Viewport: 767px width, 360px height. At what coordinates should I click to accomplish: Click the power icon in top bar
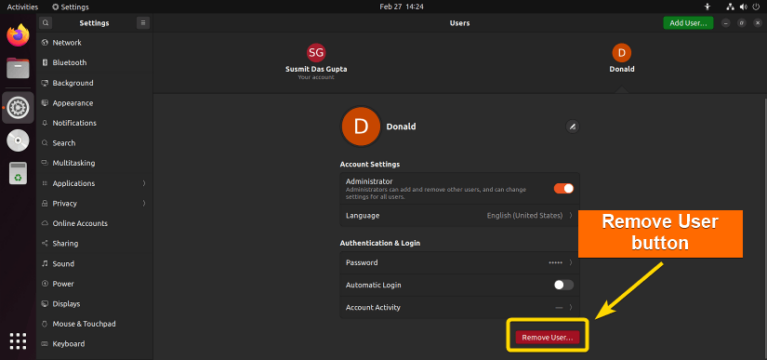(x=756, y=7)
